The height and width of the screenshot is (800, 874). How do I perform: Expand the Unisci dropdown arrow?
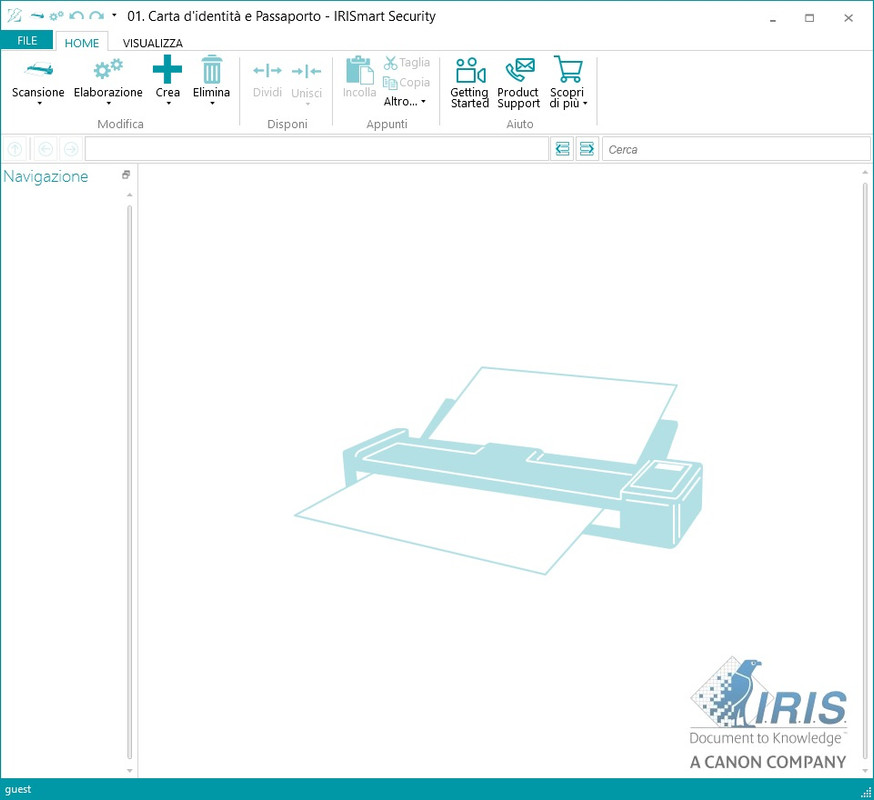coord(307,104)
